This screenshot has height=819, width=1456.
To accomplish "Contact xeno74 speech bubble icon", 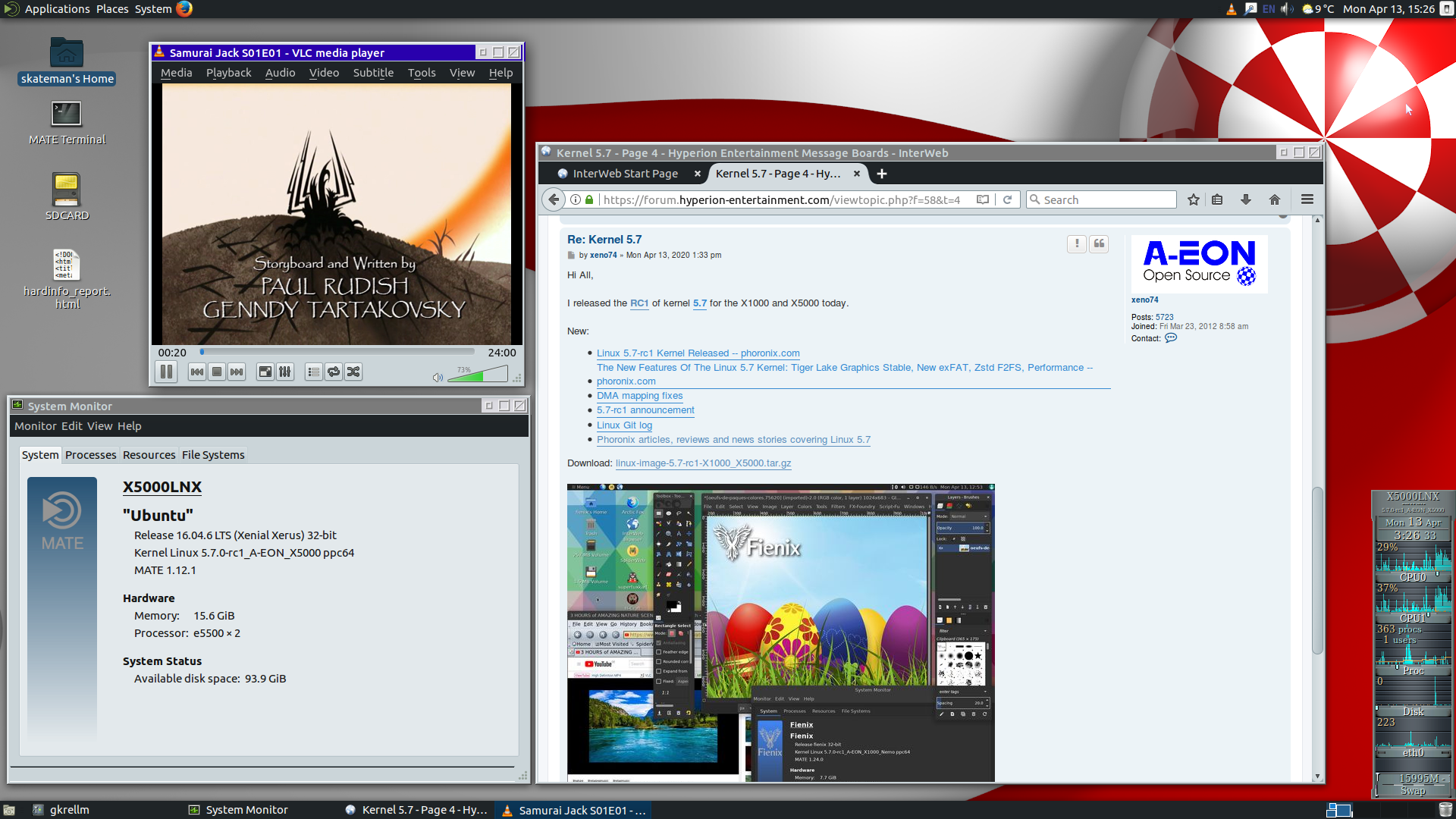I will point(1171,338).
